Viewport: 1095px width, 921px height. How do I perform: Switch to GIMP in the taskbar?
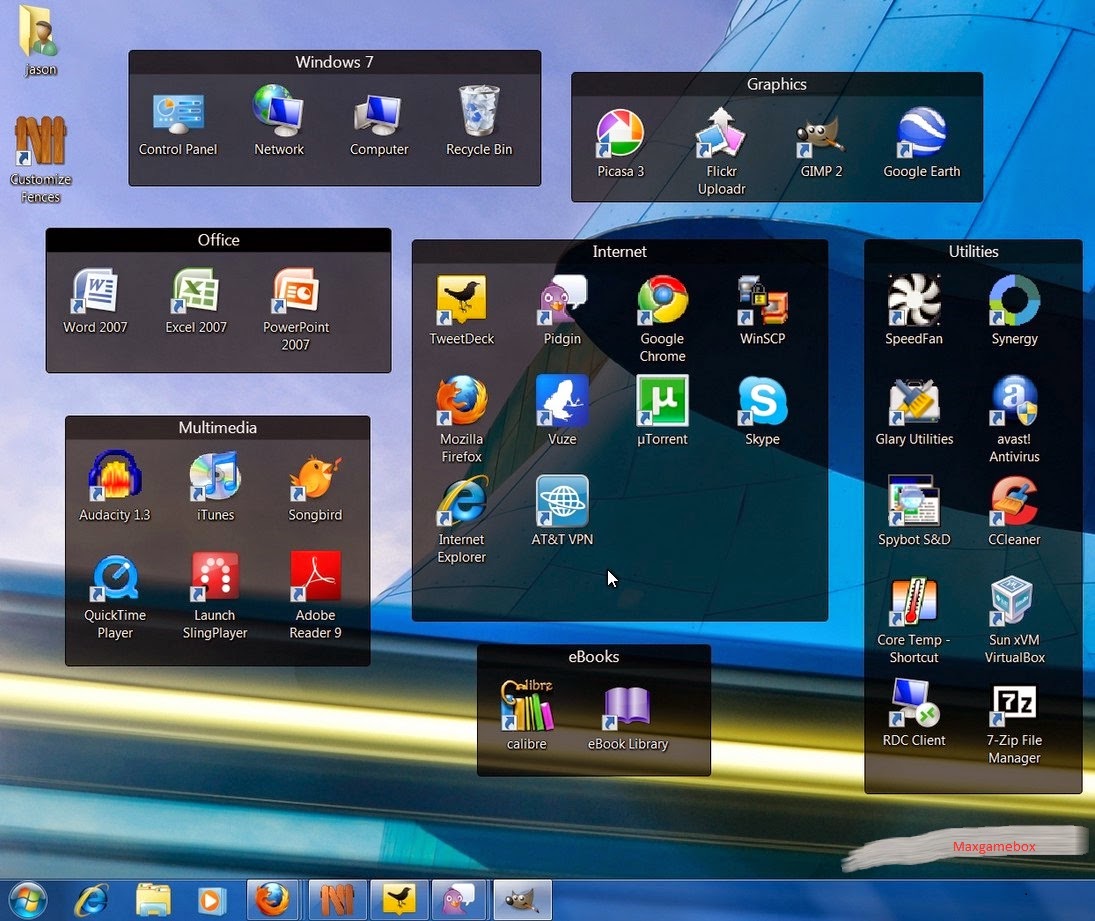click(522, 900)
